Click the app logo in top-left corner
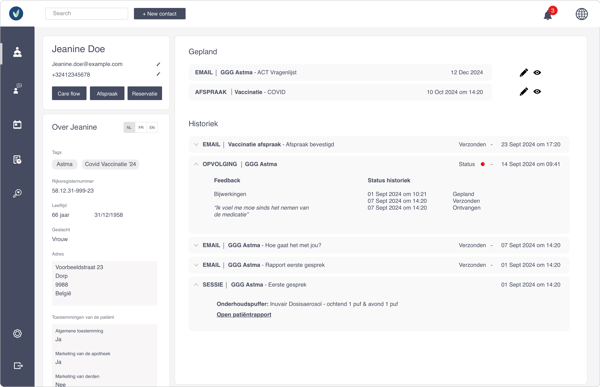 tap(16, 13)
